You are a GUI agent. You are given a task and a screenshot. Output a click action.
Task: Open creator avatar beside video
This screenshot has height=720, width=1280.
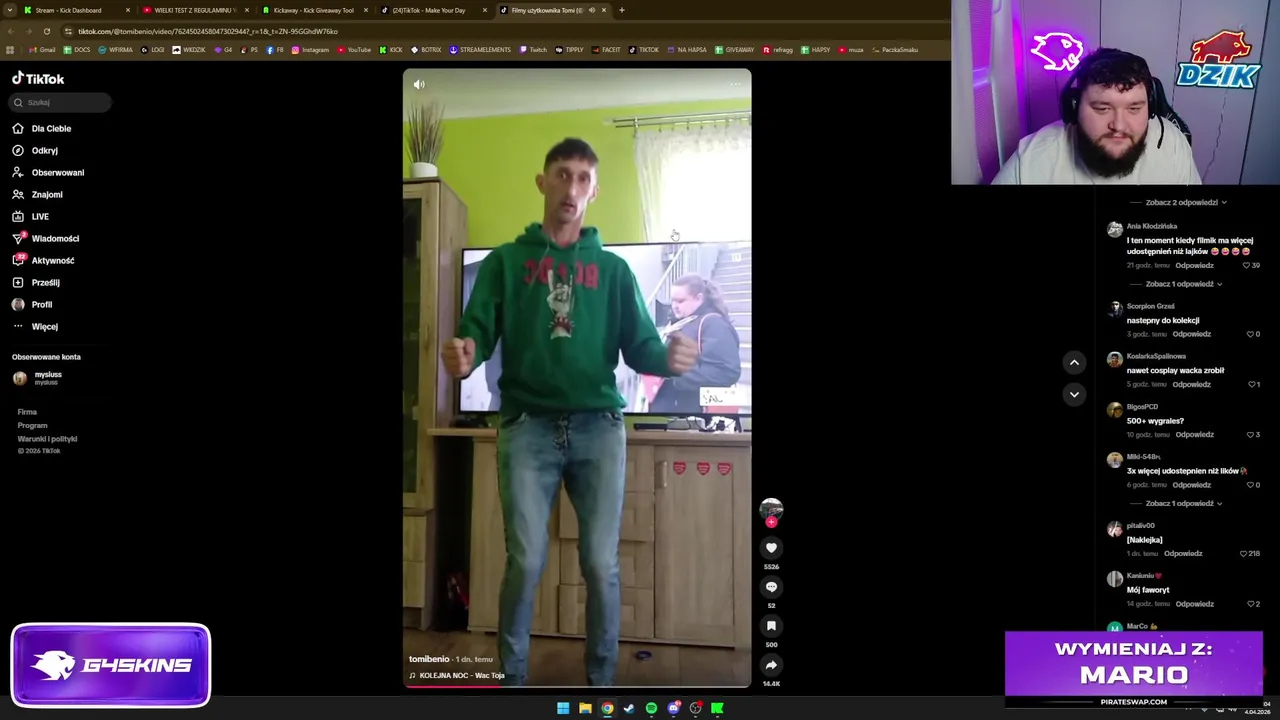[771, 509]
